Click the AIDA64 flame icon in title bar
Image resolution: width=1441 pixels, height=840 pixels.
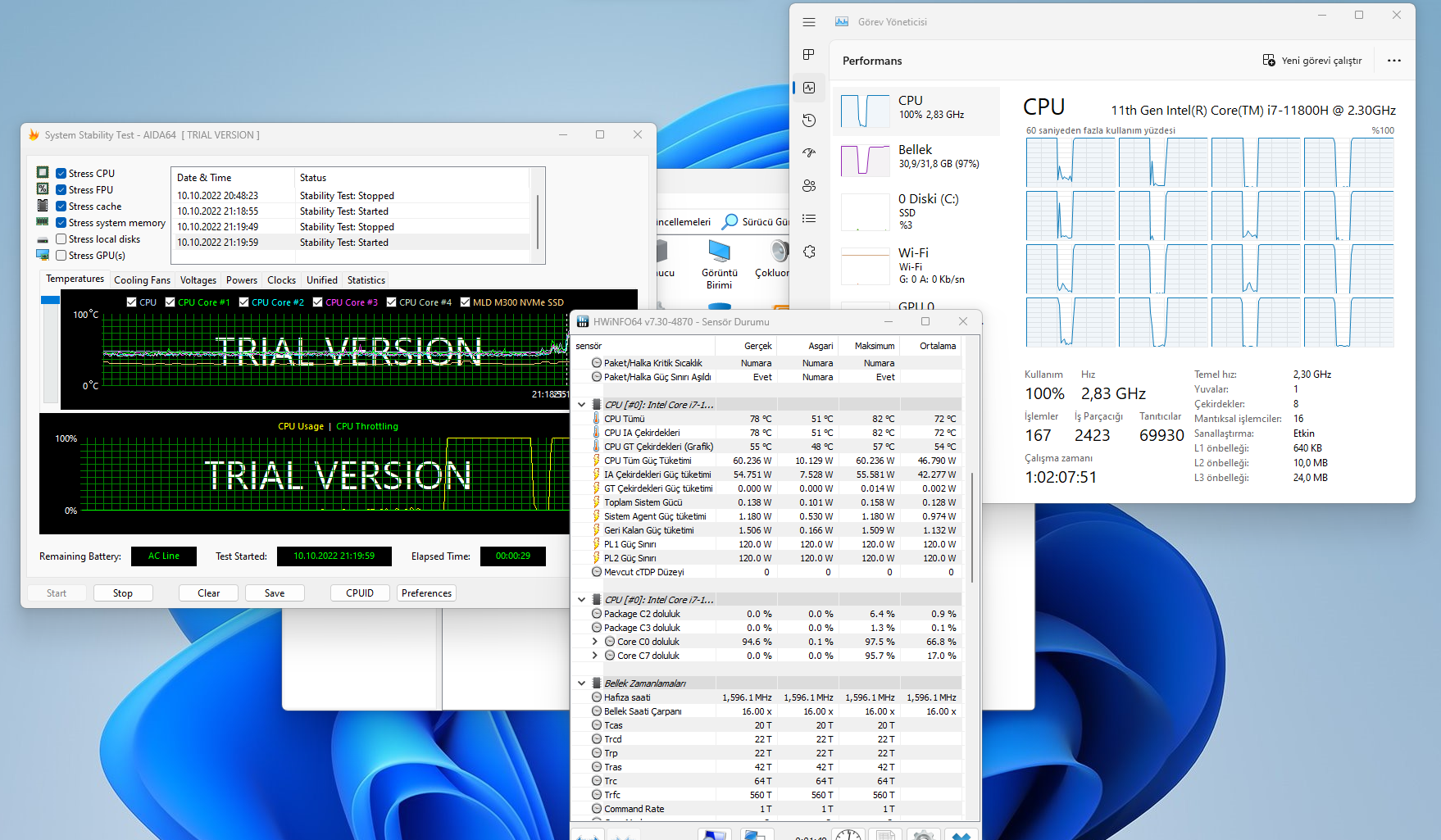pos(34,134)
